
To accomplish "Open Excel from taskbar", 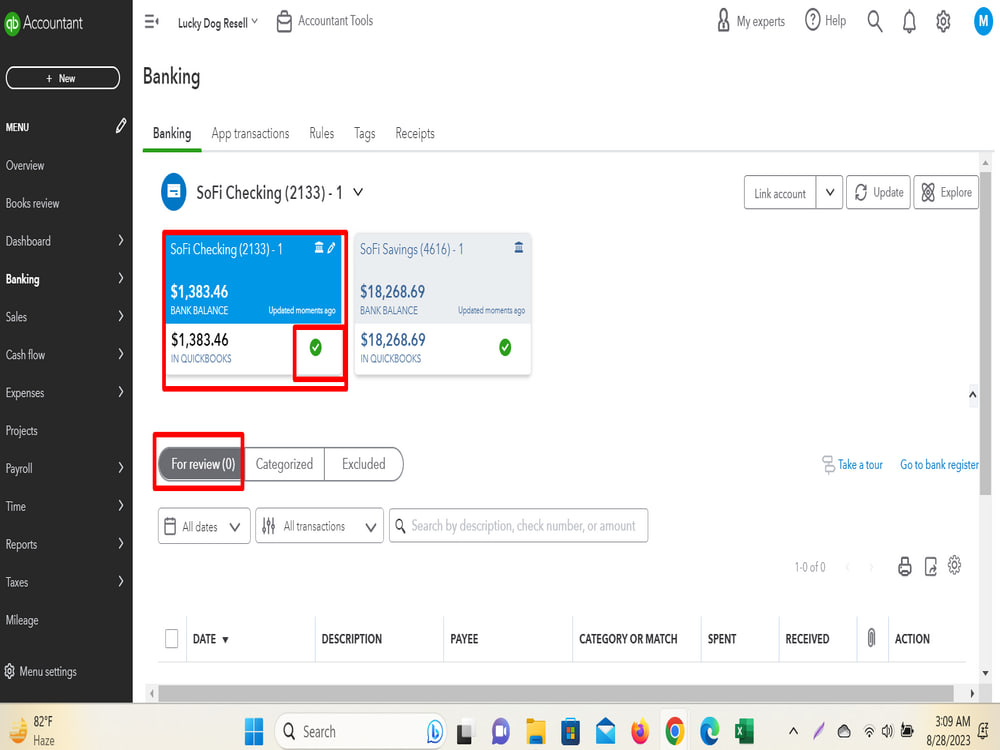I will (x=744, y=731).
